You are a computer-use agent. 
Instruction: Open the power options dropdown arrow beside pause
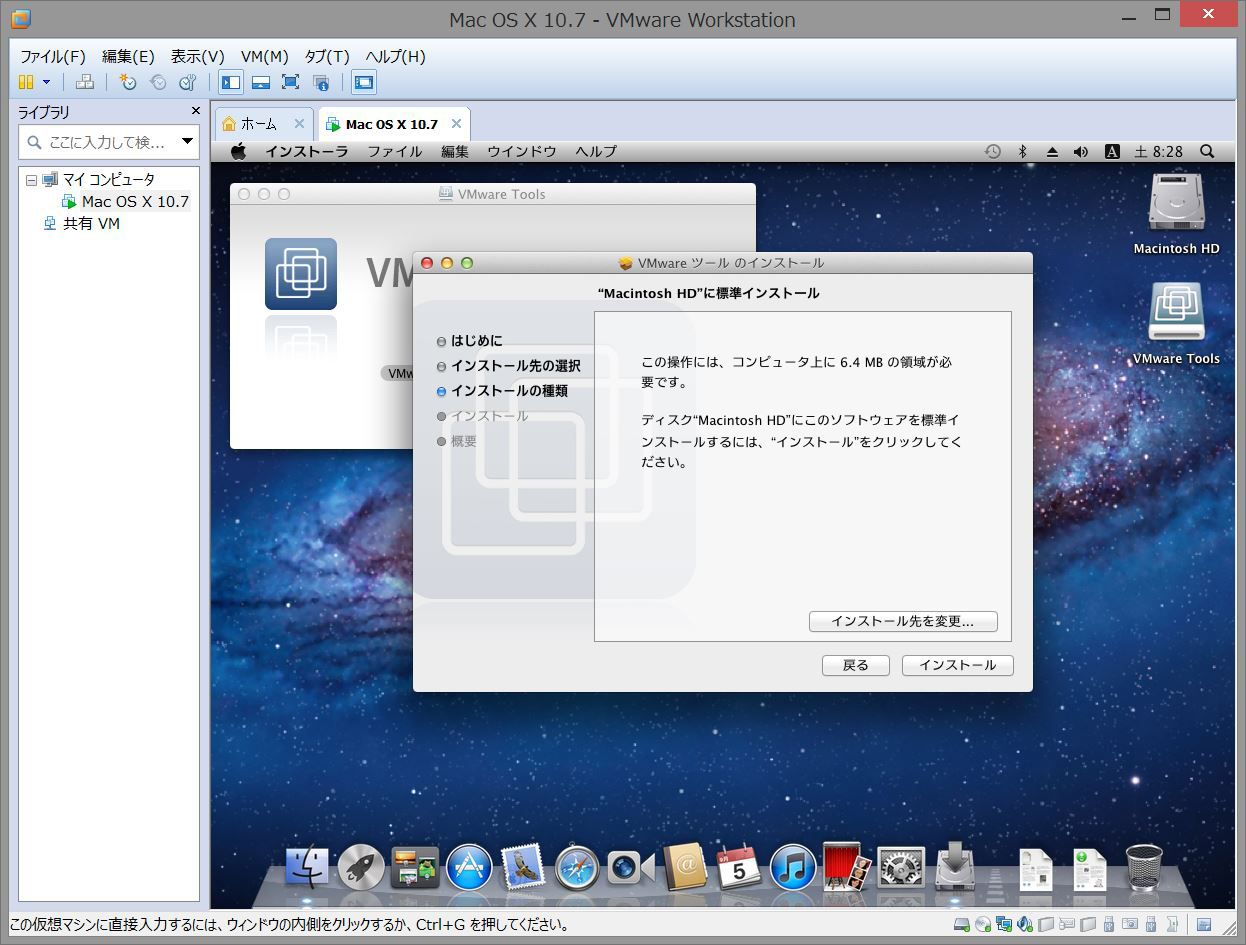tap(46, 82)
